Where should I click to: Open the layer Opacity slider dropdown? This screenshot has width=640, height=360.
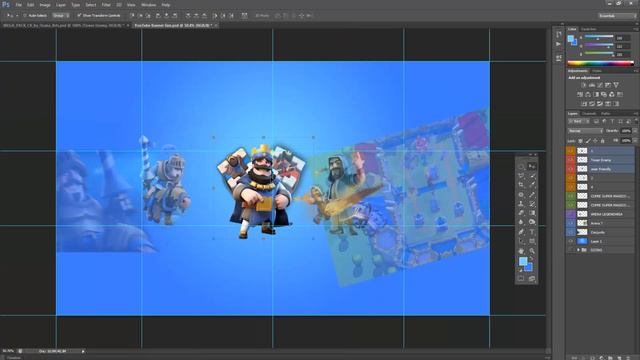pyautogui.click(x=635, y=131)
